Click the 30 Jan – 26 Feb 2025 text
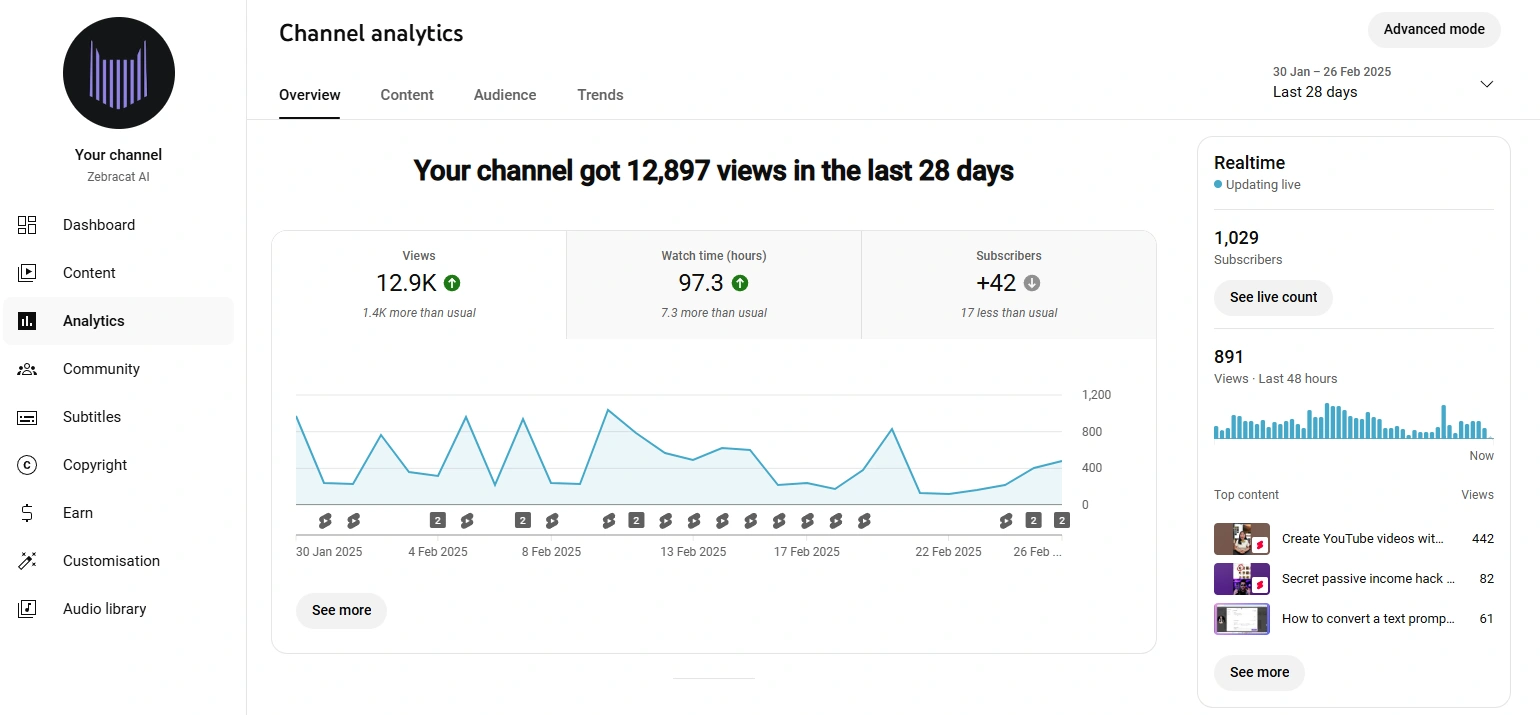1540x715 pixels. (1332, 72)
